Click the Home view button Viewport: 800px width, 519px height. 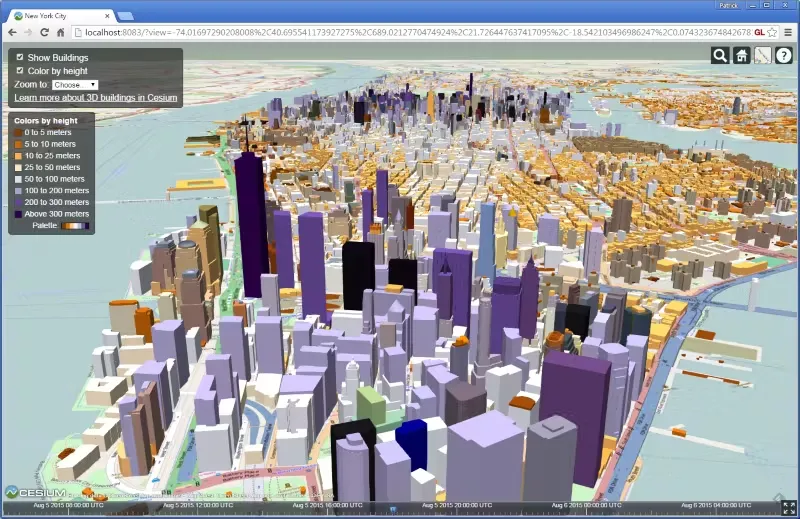pos(741,55)
